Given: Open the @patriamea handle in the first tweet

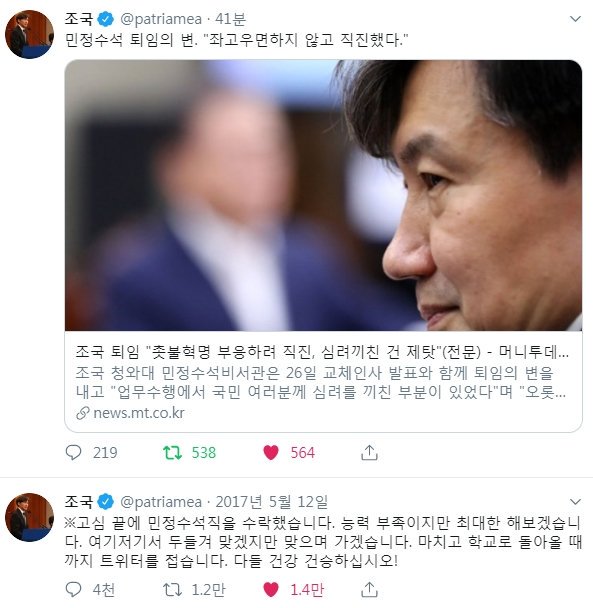Looking at the screenshot, I should click(x=161, y=19).
